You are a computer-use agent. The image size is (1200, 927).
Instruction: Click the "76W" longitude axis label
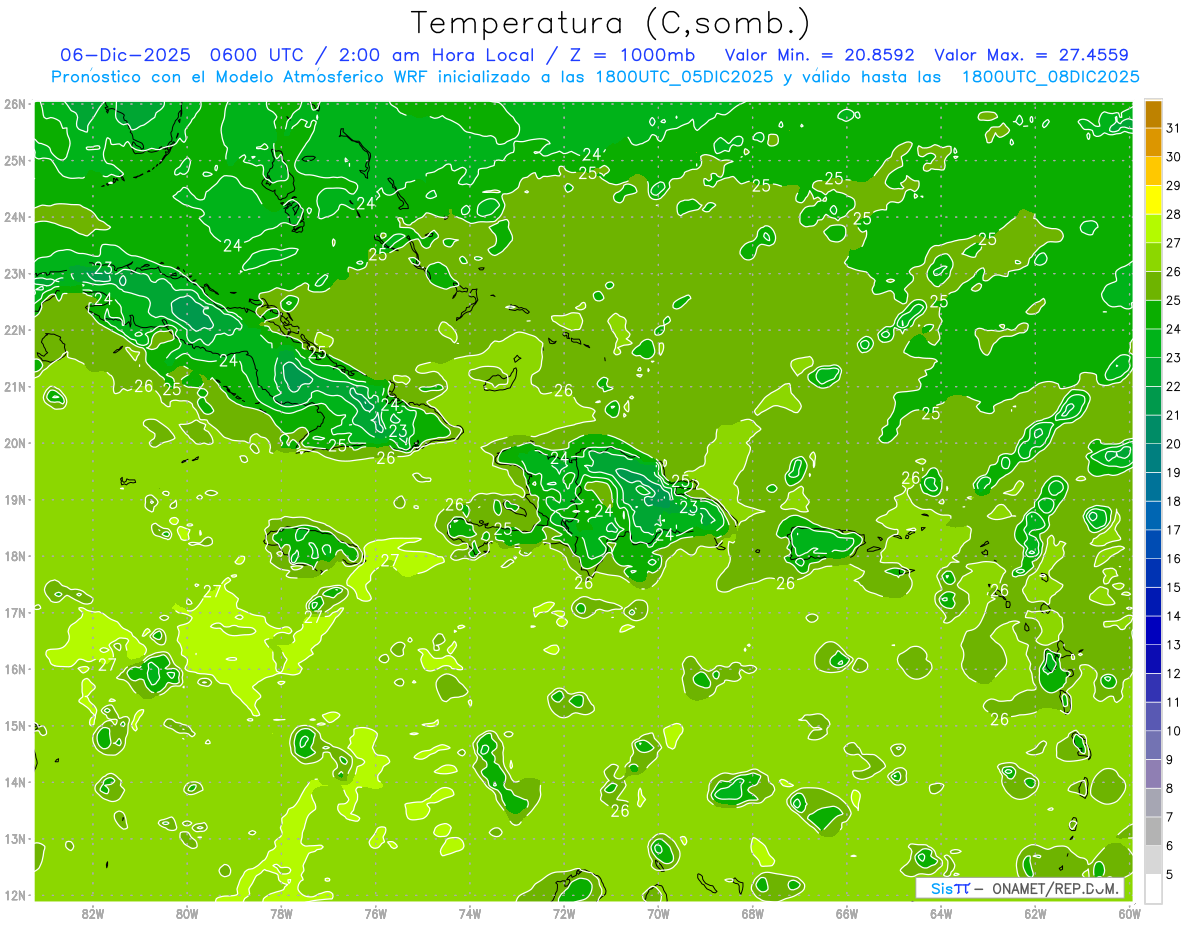click(375, 912)
